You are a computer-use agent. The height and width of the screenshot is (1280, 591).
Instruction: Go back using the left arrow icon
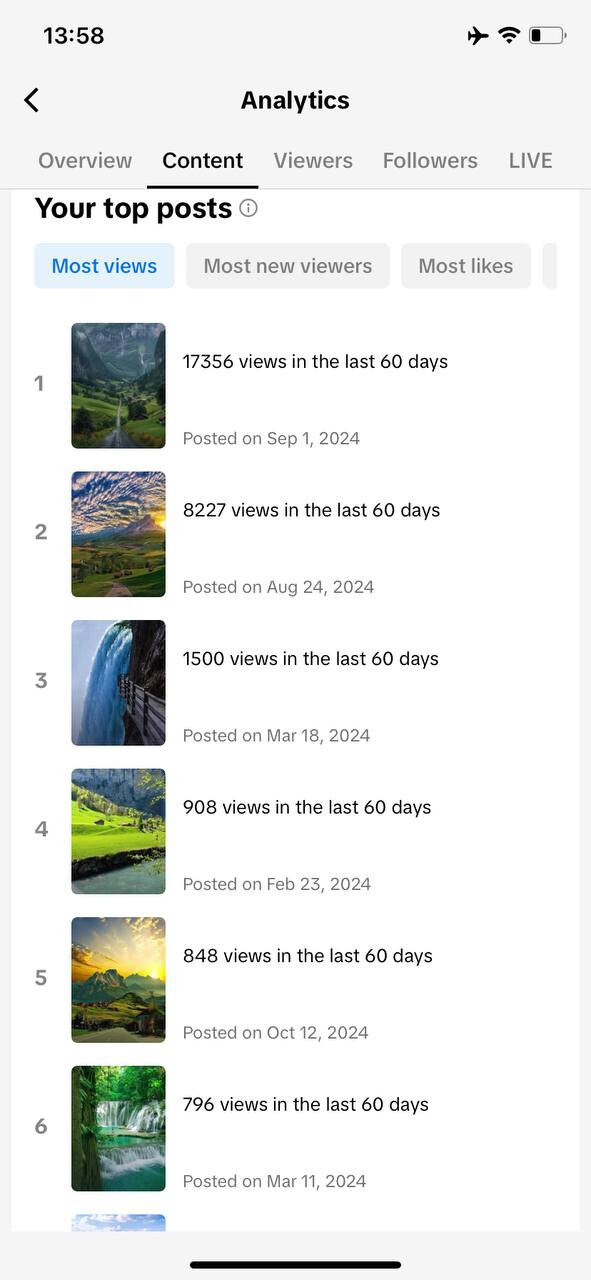(x=32, y=100)
